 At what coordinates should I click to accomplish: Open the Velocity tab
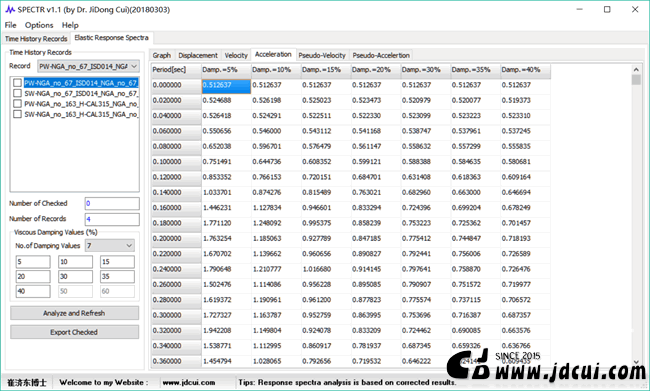click(x=236, y=55)
